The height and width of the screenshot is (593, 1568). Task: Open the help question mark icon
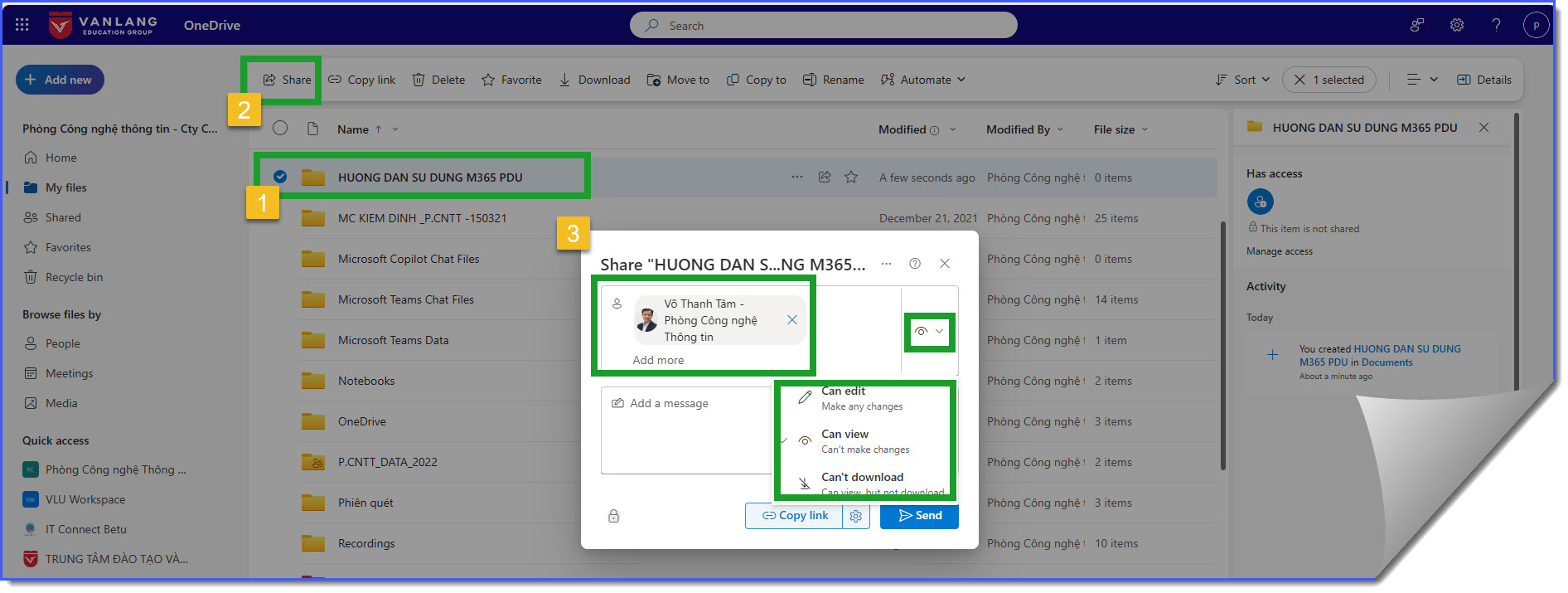coord(1497,25)
